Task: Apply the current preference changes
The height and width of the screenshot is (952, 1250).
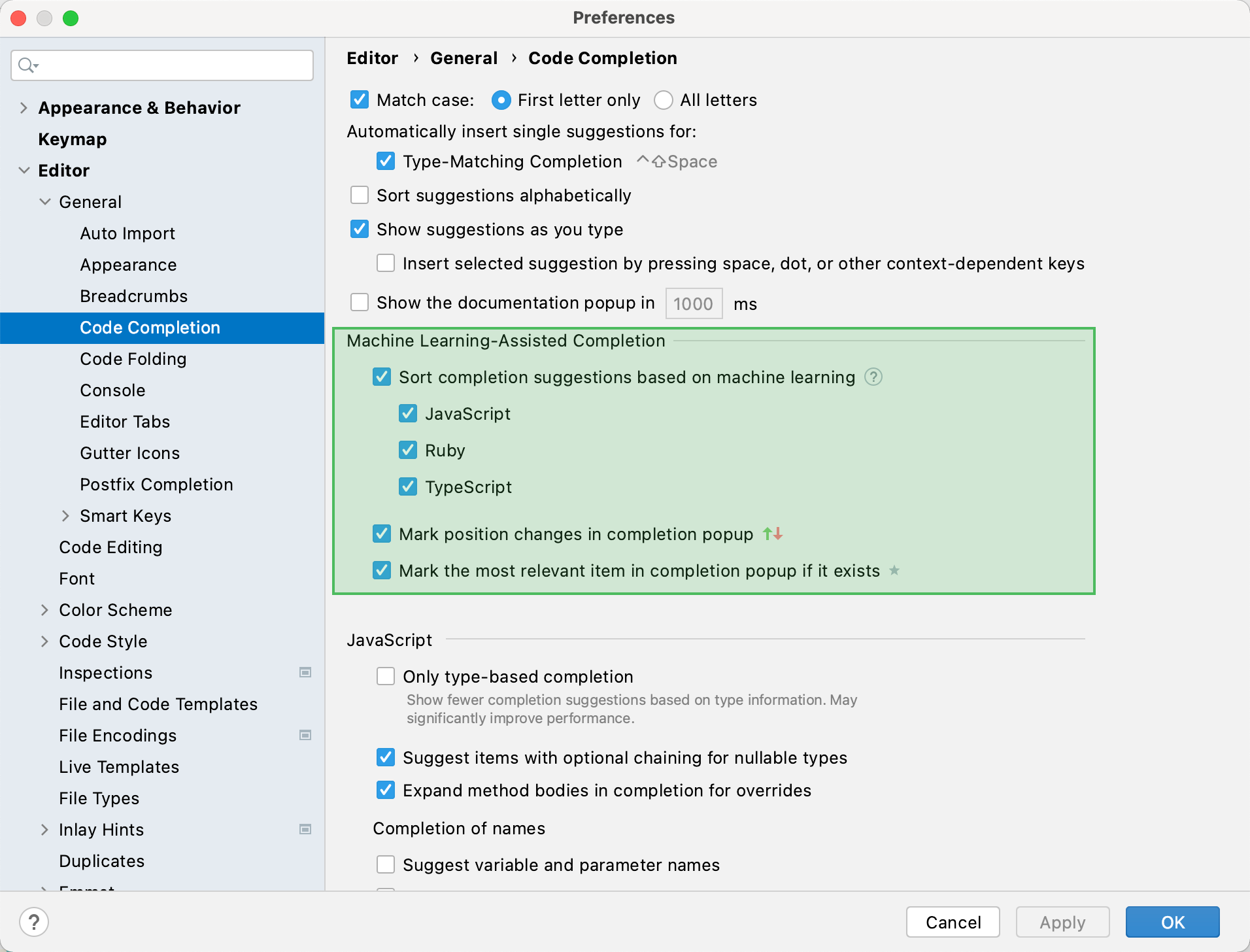Action: click(1062, 922)
